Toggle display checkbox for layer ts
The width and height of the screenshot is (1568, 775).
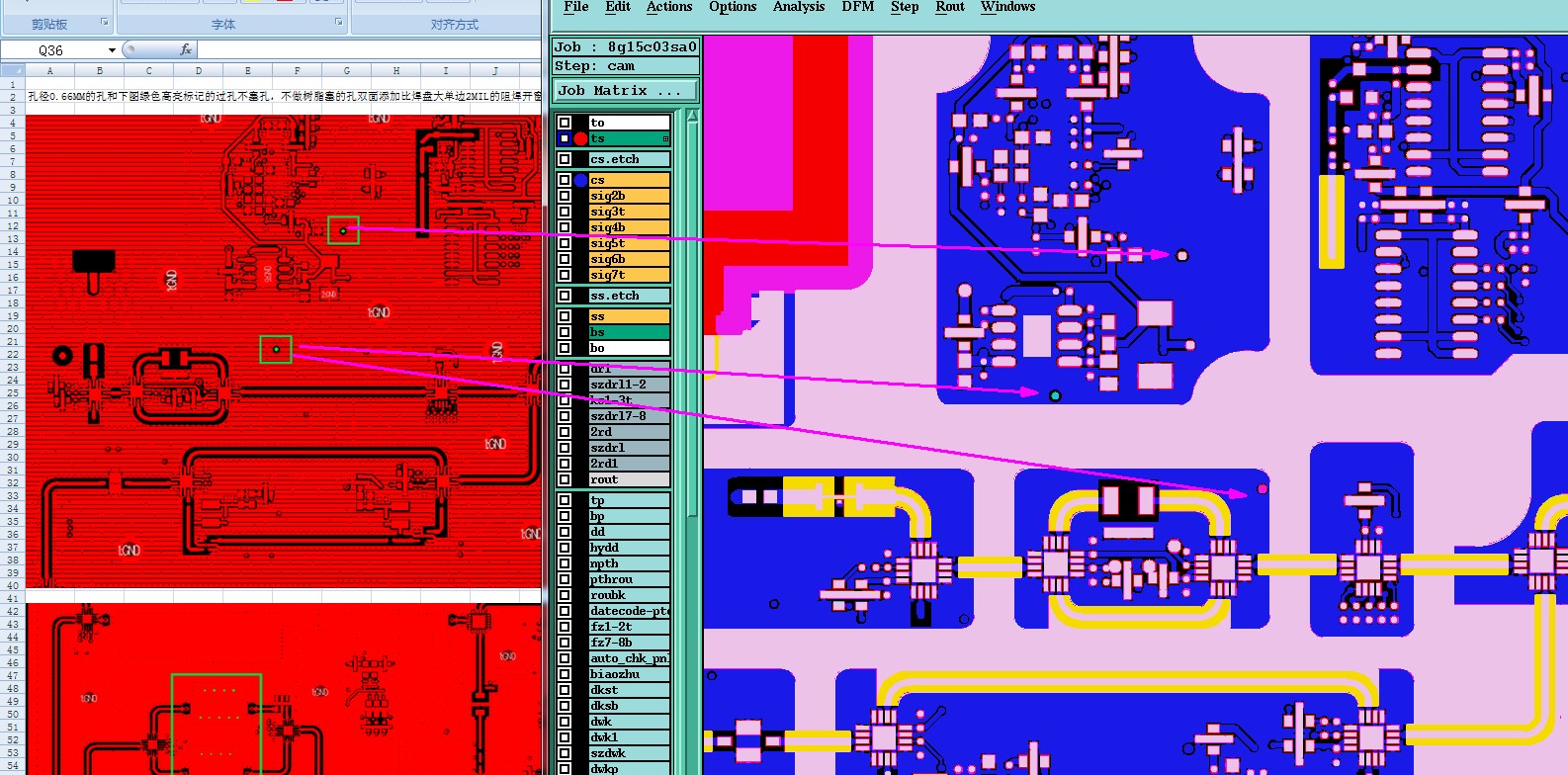(565, 138)
